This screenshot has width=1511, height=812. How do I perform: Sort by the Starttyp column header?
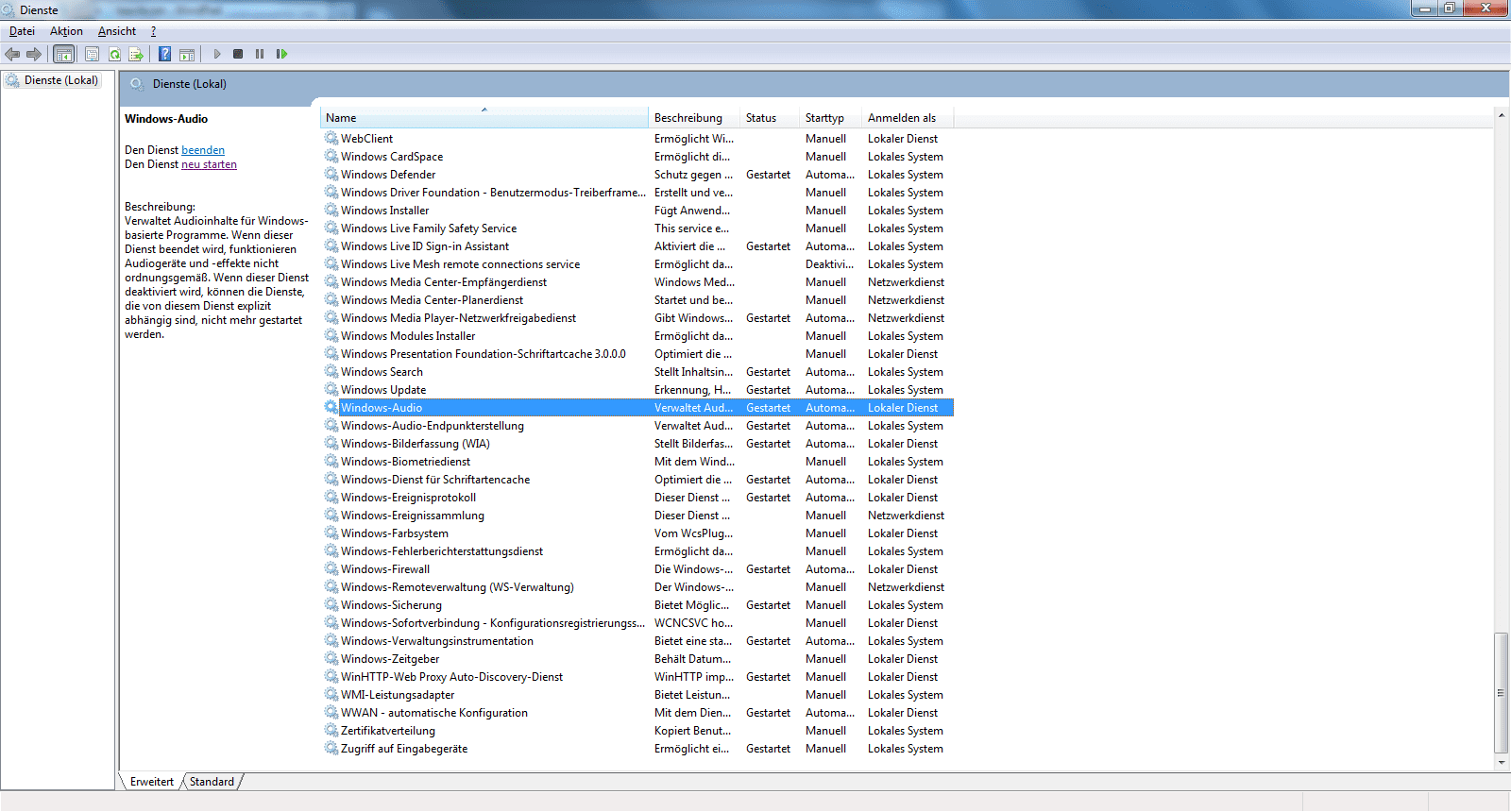[x=830, y=118]
